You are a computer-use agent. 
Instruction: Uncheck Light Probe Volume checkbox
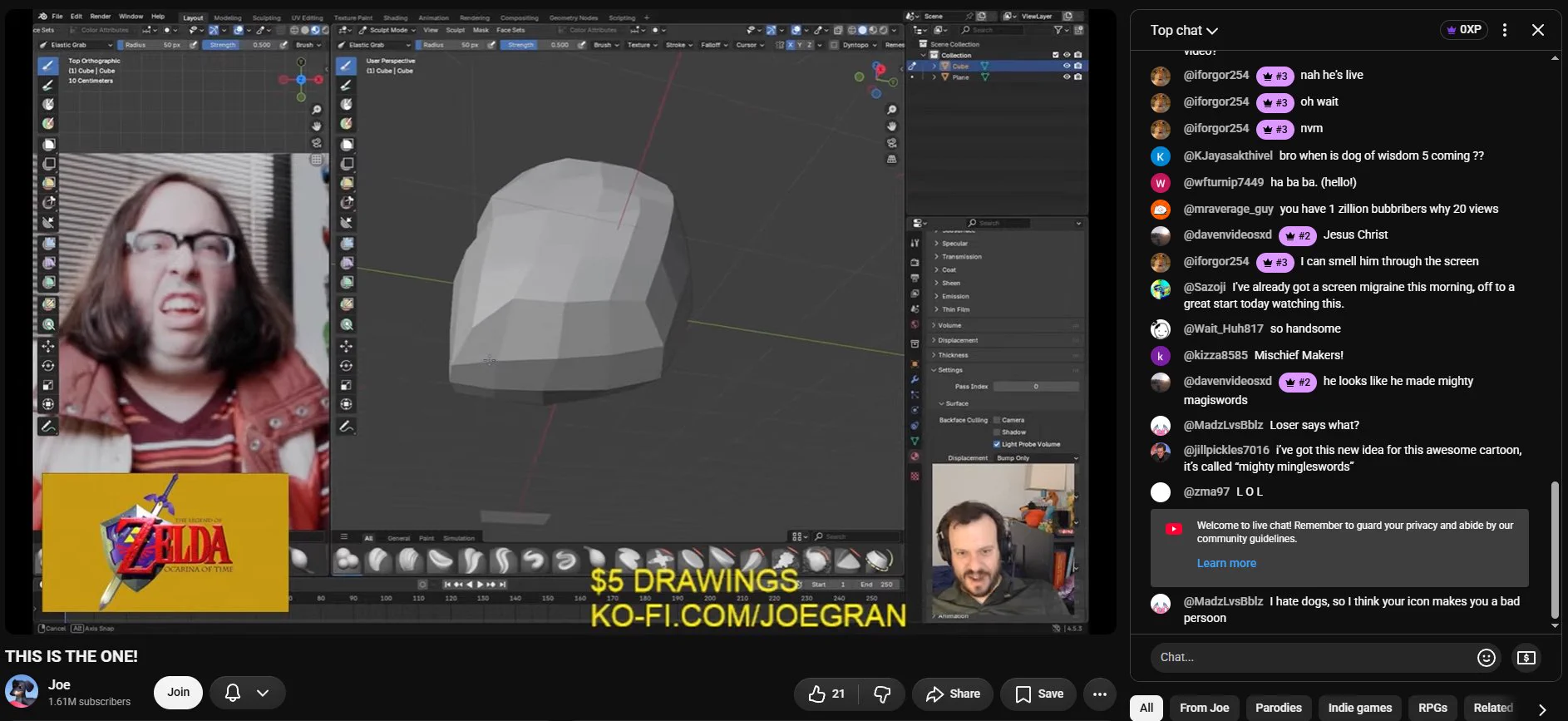tap(997, 444)
